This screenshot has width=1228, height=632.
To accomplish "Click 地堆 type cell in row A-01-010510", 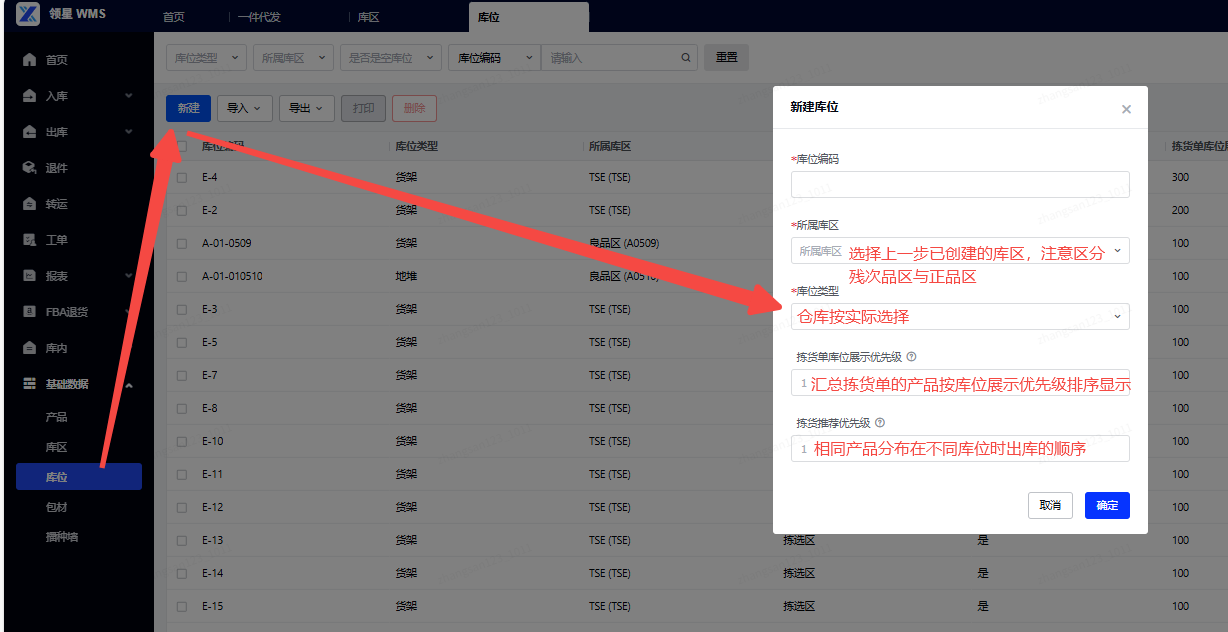I will coord(406,277).
